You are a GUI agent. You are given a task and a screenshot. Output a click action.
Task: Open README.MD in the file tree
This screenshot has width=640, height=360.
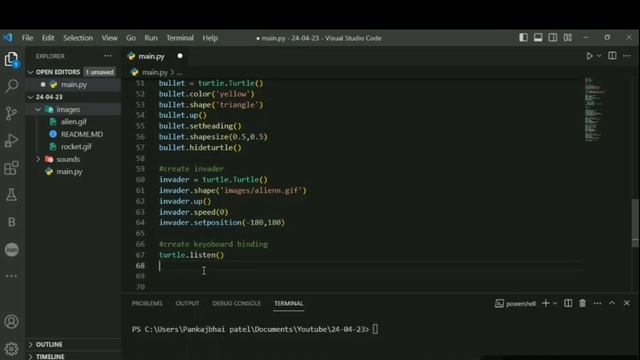click(x=82, y=134)
